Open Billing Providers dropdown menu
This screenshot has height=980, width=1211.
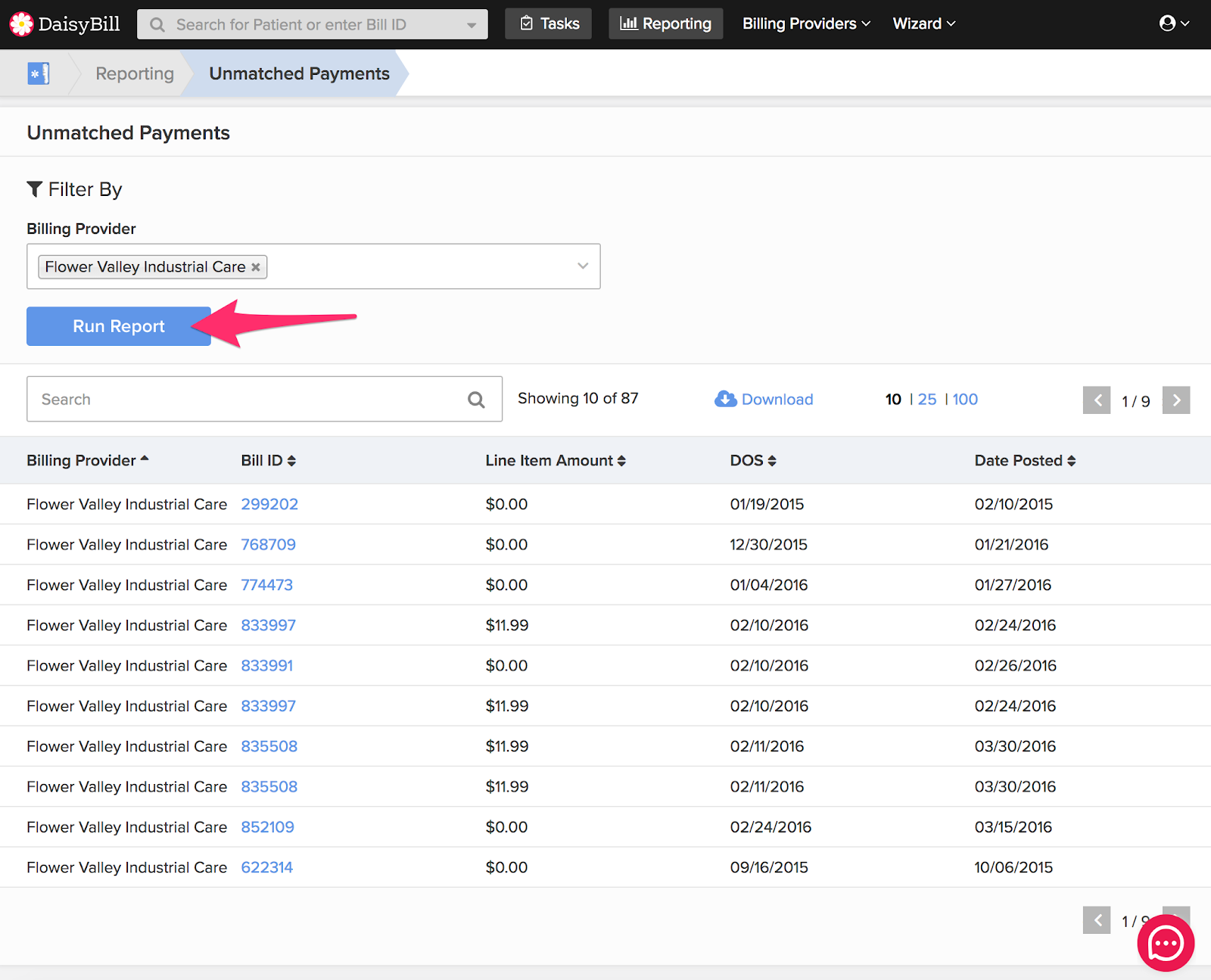pyautogui.click(x=806, y=23)
